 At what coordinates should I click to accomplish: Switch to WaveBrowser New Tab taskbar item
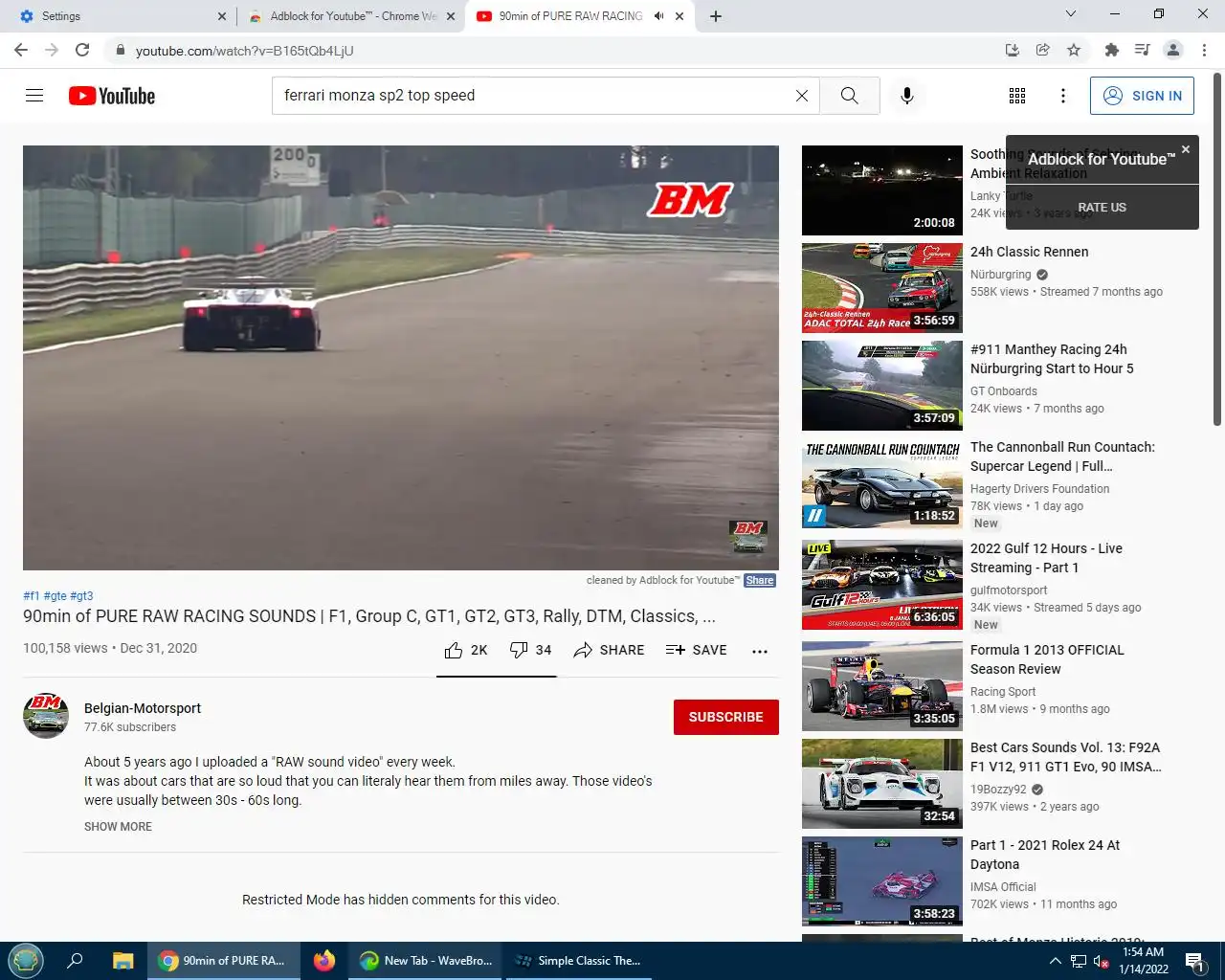point(426,961)
